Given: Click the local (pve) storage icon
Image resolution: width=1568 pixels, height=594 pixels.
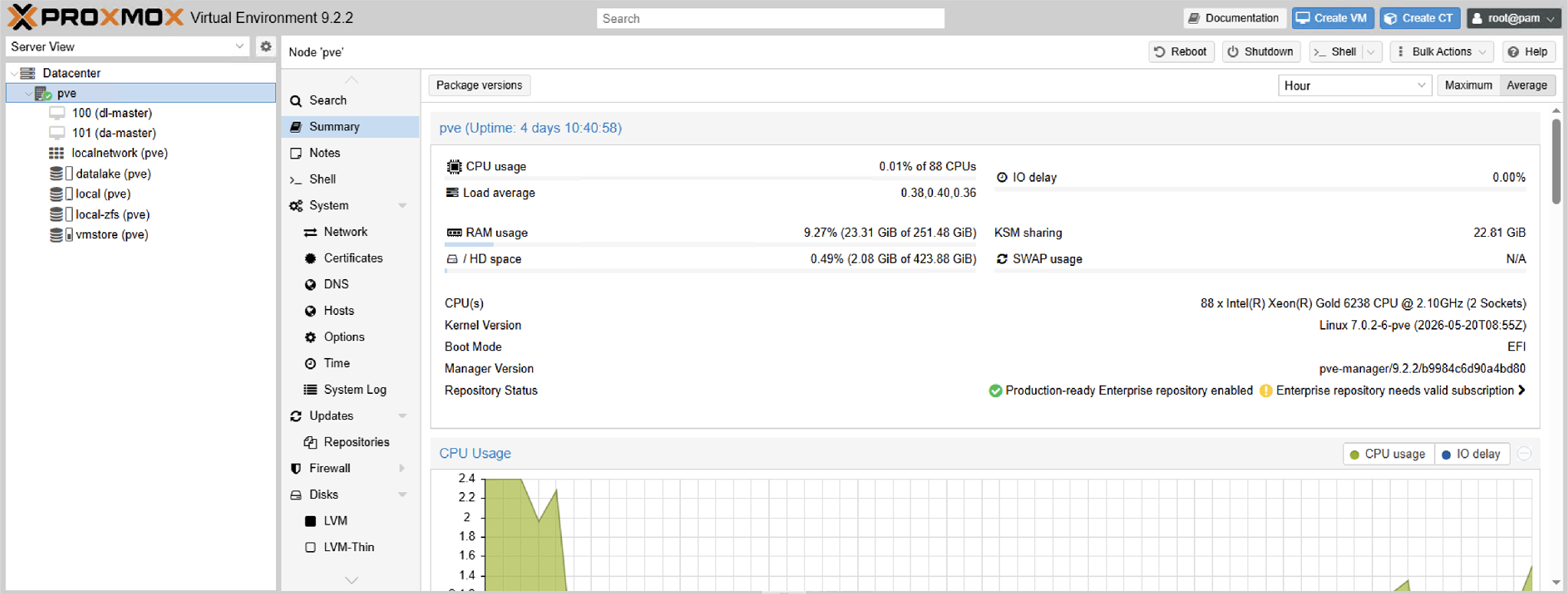Looking at the screenshot, I should (61, 194).
